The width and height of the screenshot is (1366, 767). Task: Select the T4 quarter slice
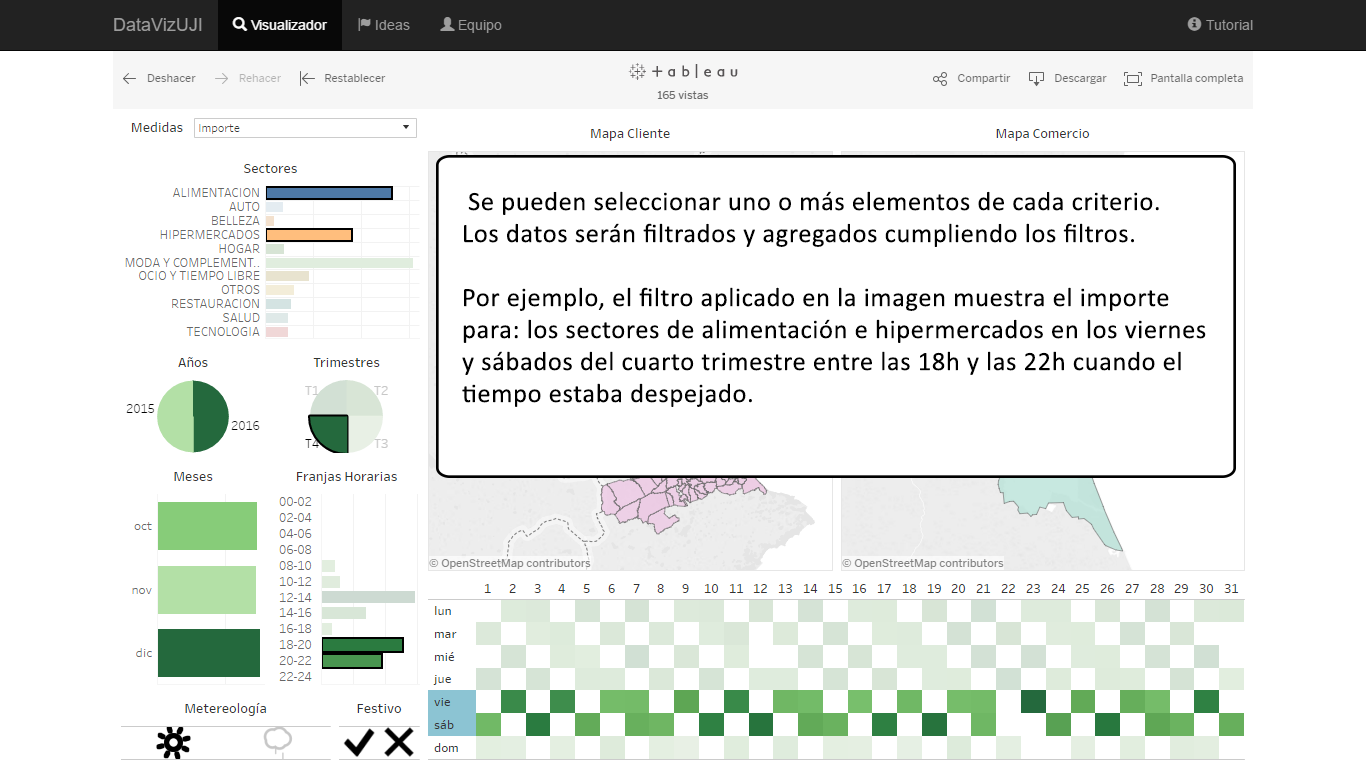point(331,432)
